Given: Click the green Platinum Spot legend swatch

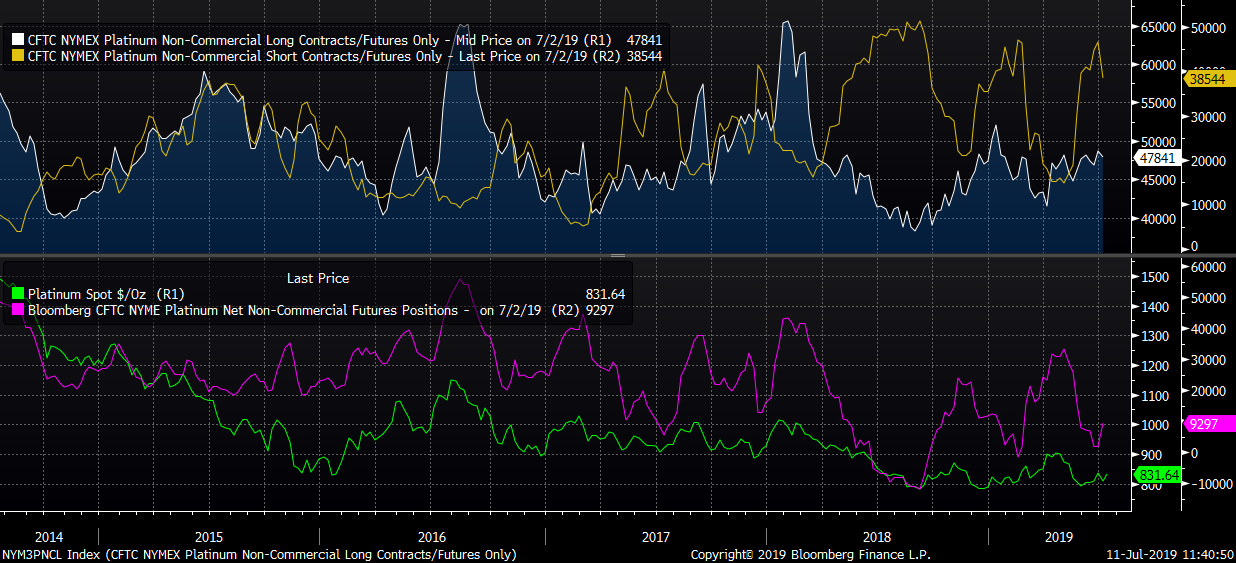Looking at the screenshot, I should (17, 294).
